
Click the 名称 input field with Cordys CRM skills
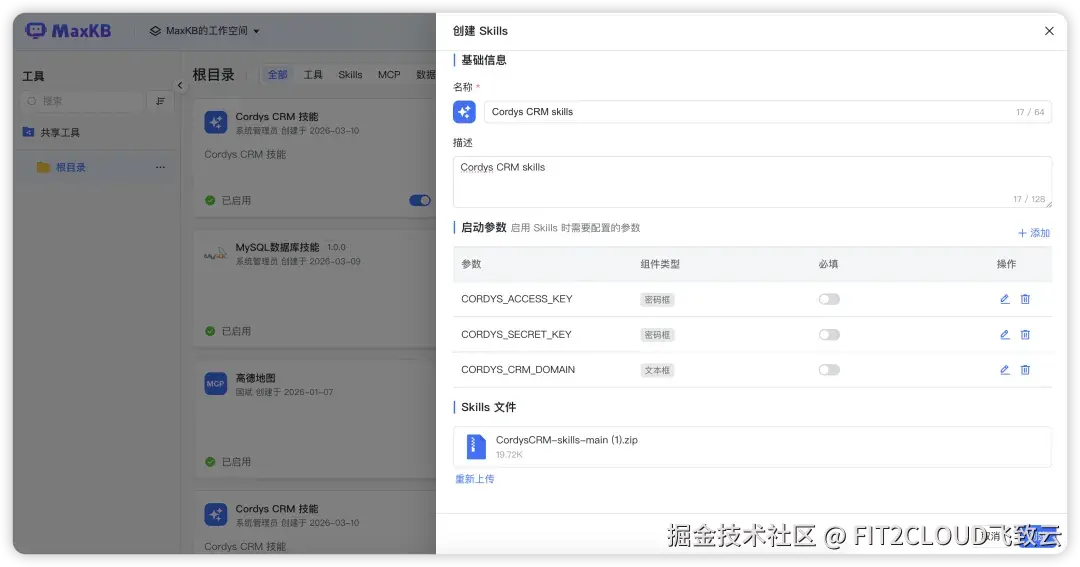[x=767, y=112]
